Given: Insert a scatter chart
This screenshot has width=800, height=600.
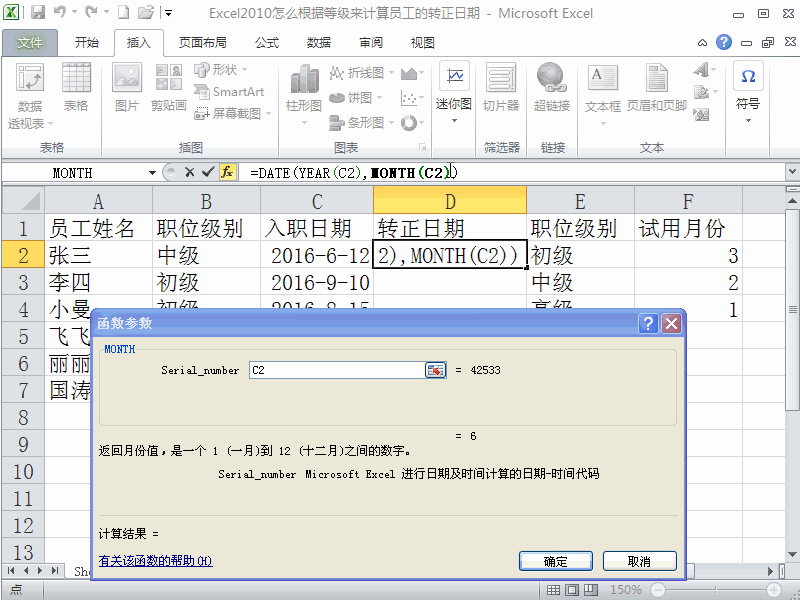Looking at the screenshot, I should [x=412, y=98].
